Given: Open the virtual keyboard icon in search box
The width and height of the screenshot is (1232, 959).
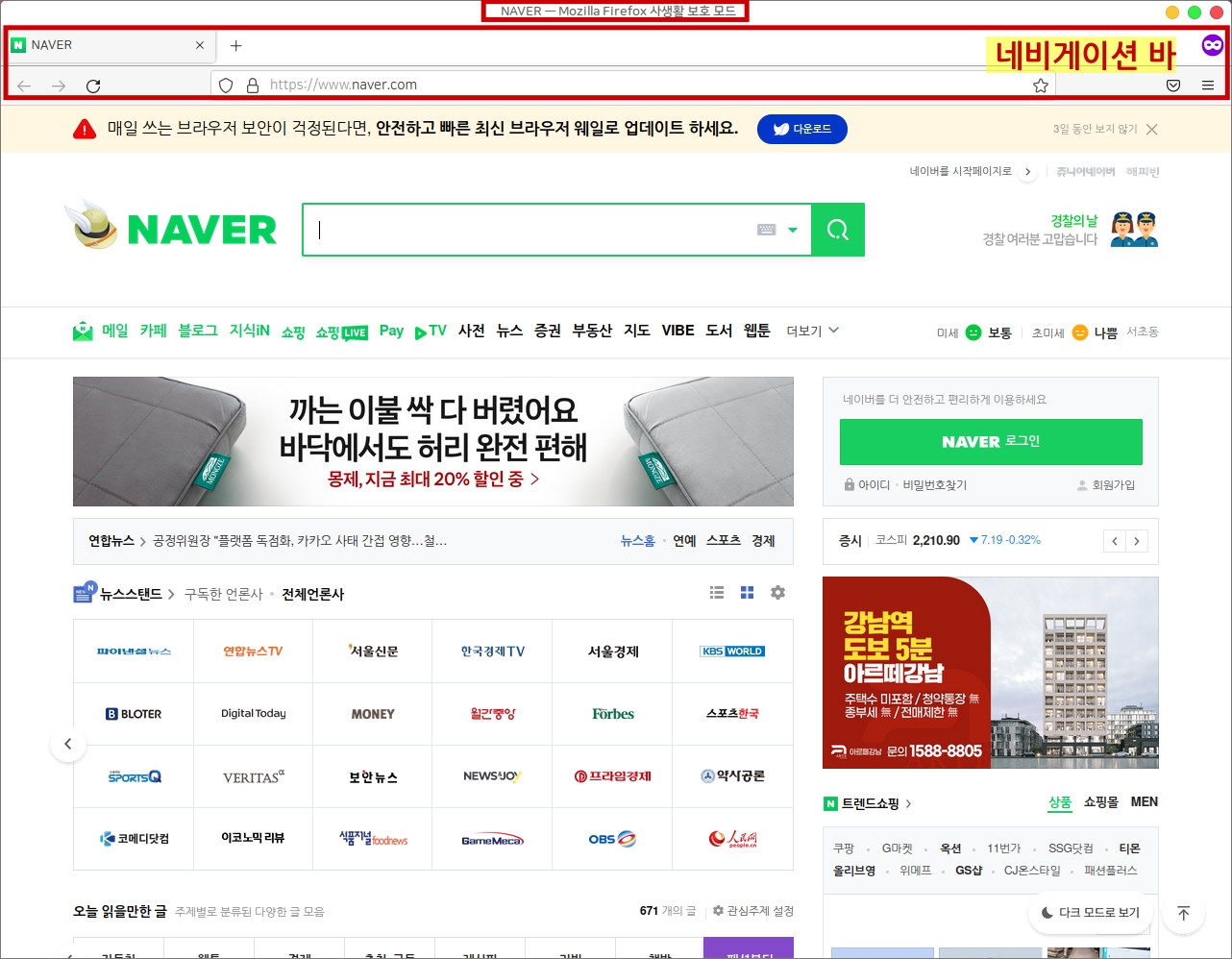Looking at the screenshot, I should coord(766,230).
